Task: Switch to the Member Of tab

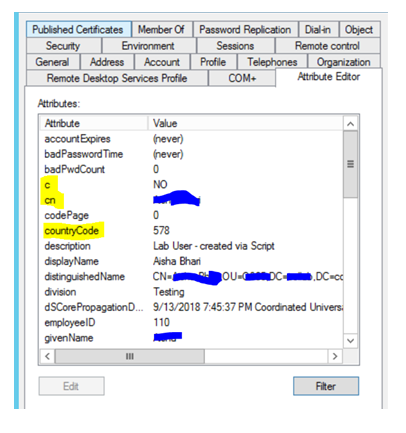Action: [162, 29]
